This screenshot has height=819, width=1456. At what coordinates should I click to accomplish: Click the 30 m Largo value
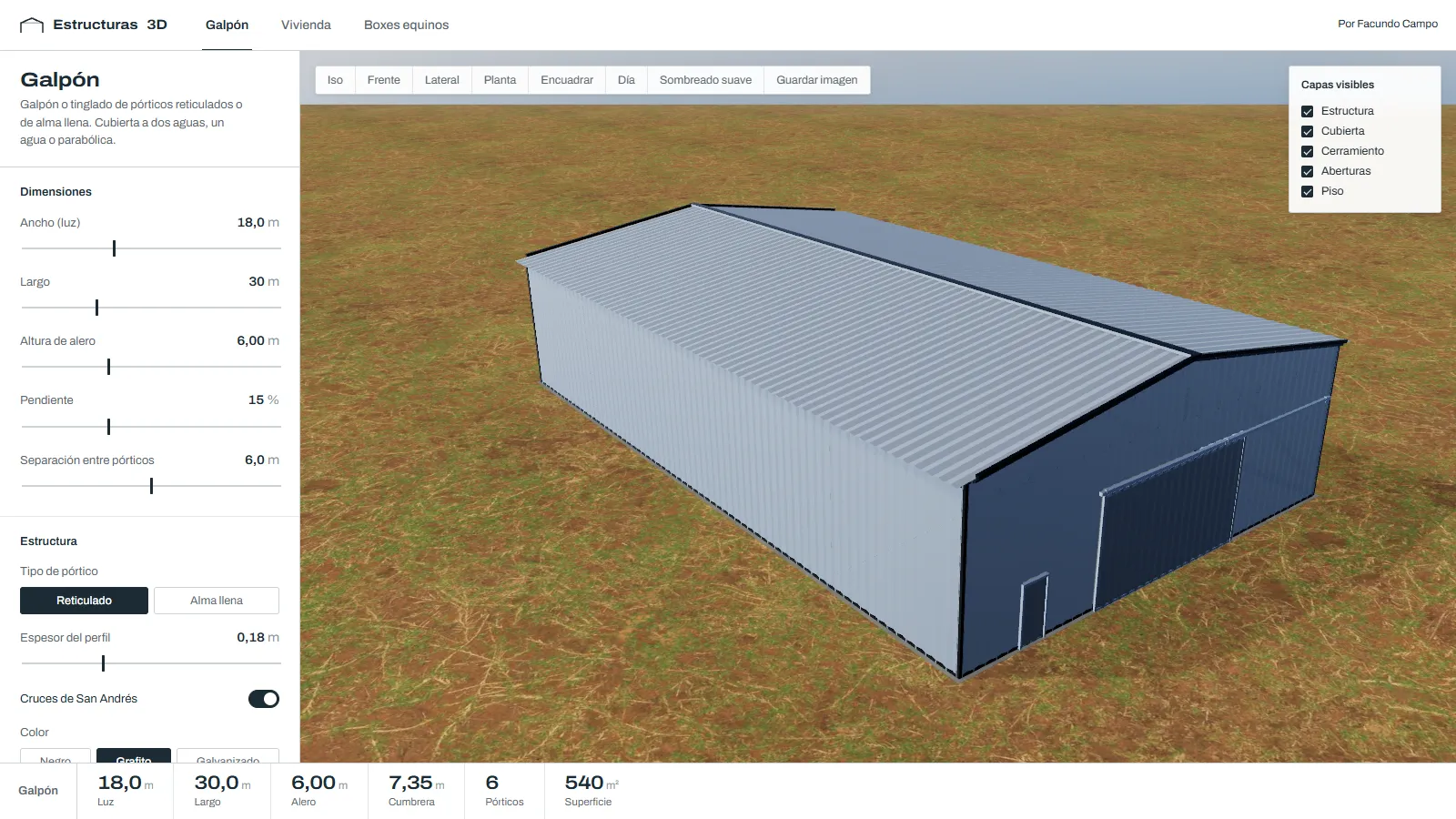click(264, 281)
